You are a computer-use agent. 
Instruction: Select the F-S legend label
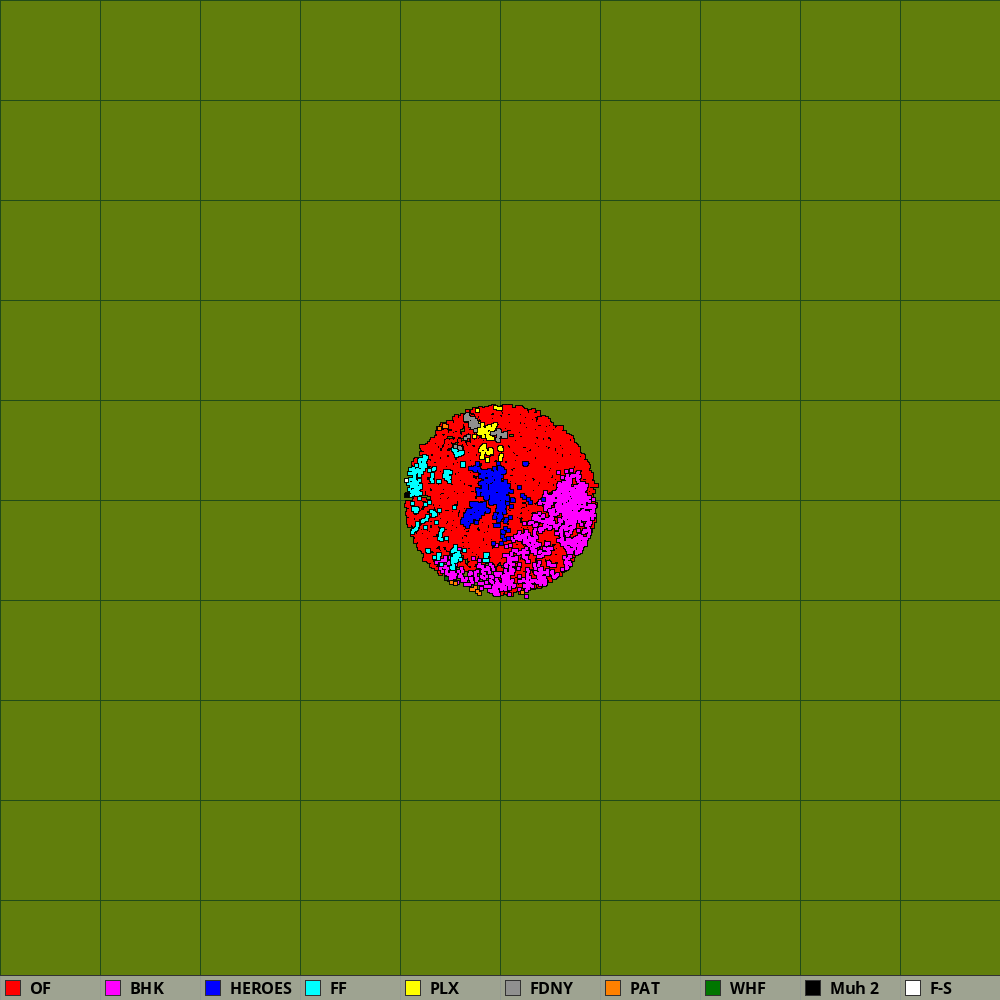(x=941, y=988)
